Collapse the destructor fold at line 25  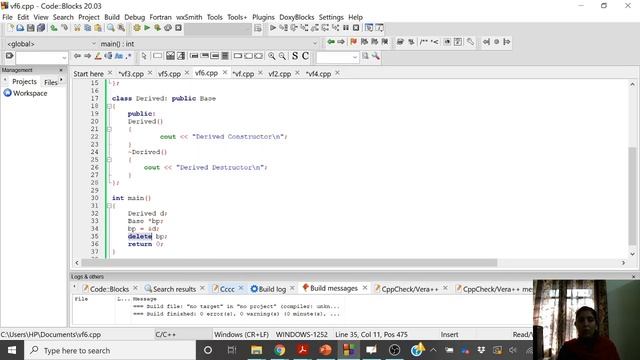tap(109, 160)
